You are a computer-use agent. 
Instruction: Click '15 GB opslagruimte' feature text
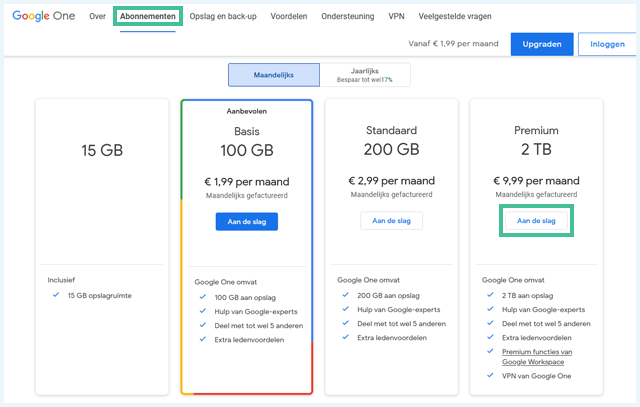pyautogui.click(x=100, y=296)
